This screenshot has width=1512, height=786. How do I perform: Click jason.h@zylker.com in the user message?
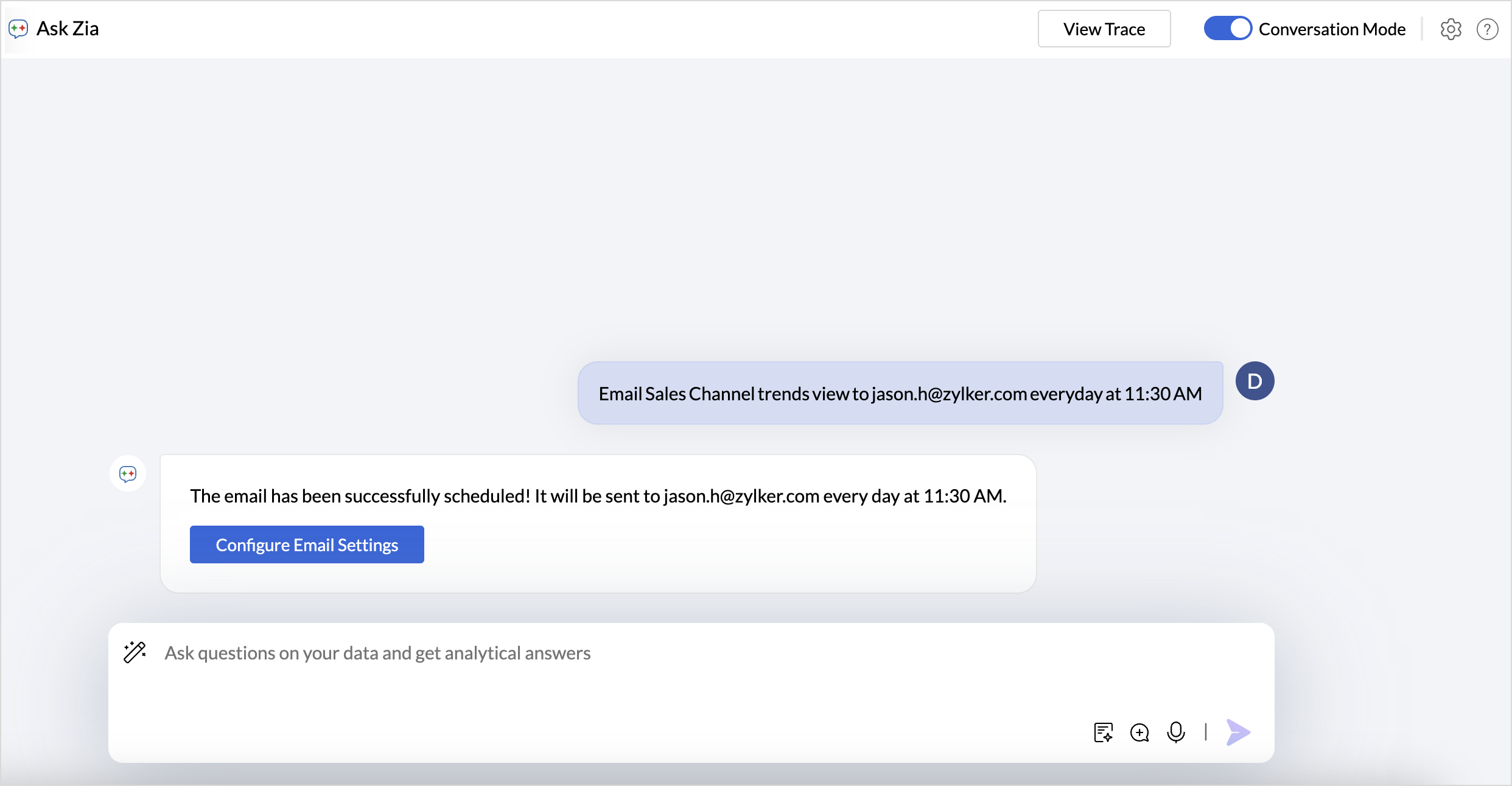pos(949,394)
